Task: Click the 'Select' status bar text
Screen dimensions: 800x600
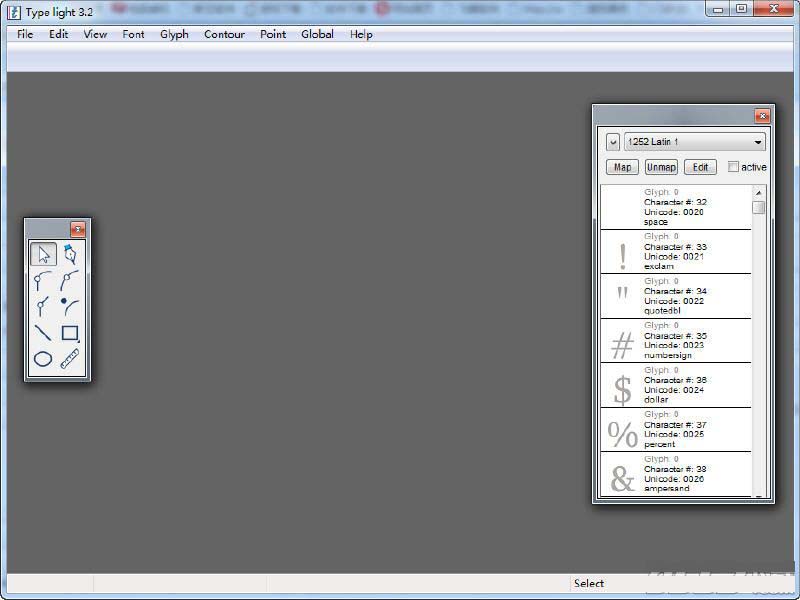Action: pyautogui.click(x=589, y=583)
